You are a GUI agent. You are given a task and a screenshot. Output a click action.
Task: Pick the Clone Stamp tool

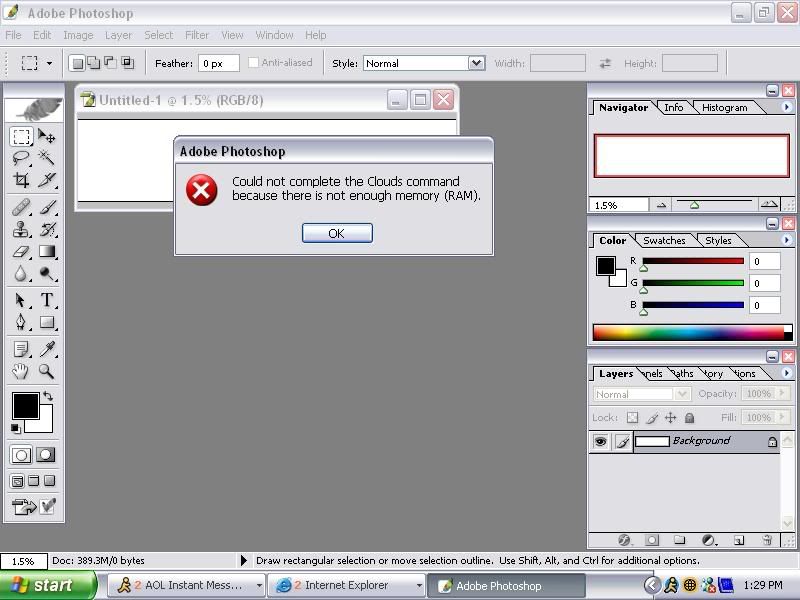pos(21,230)
